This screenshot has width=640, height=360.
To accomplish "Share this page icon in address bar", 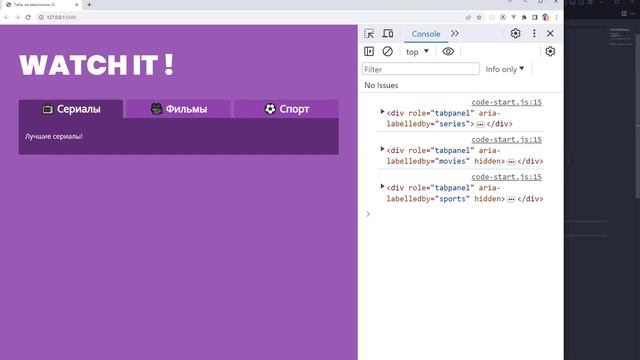I will pyautogui.click(x=468, y=17).
